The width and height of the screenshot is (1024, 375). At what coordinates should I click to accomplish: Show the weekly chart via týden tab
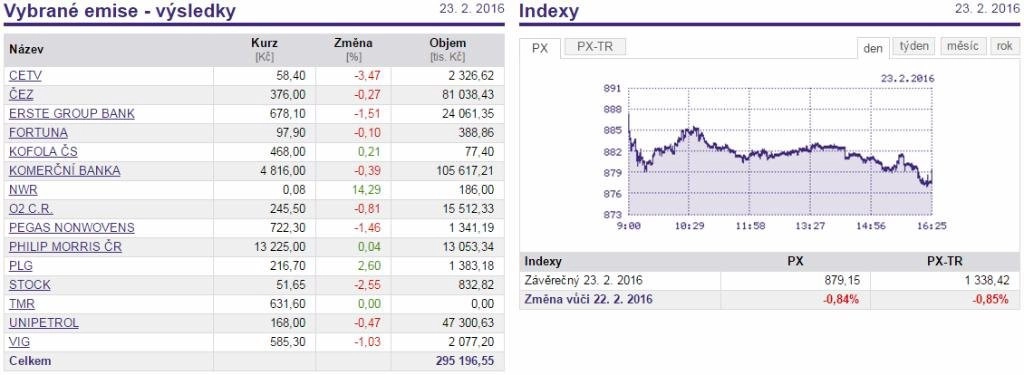coord(914,46)
